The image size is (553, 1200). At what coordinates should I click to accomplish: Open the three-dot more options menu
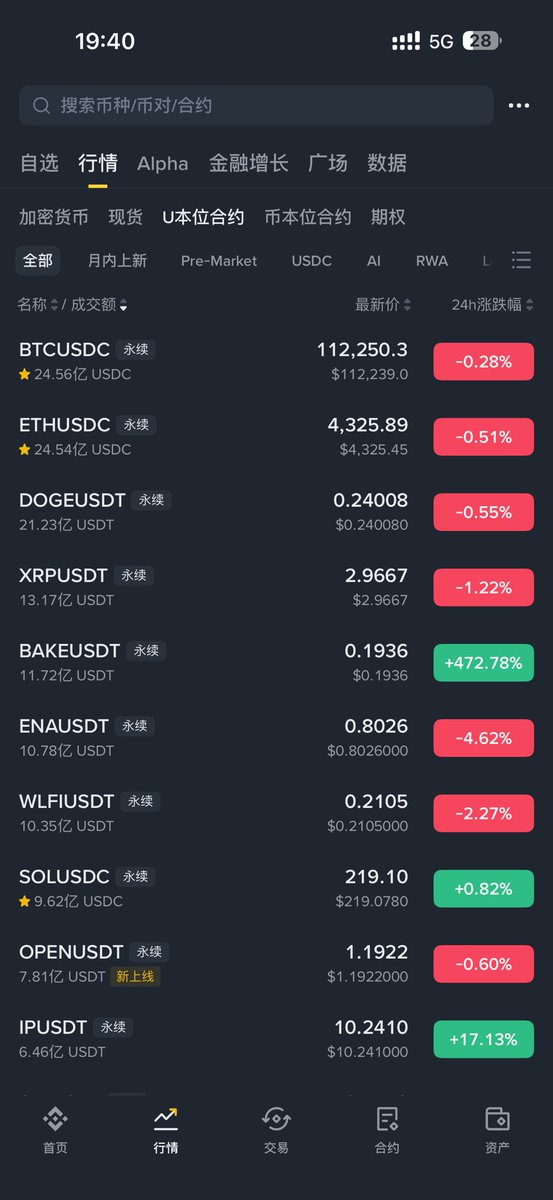pyautogui.click(x=518, y=105)
